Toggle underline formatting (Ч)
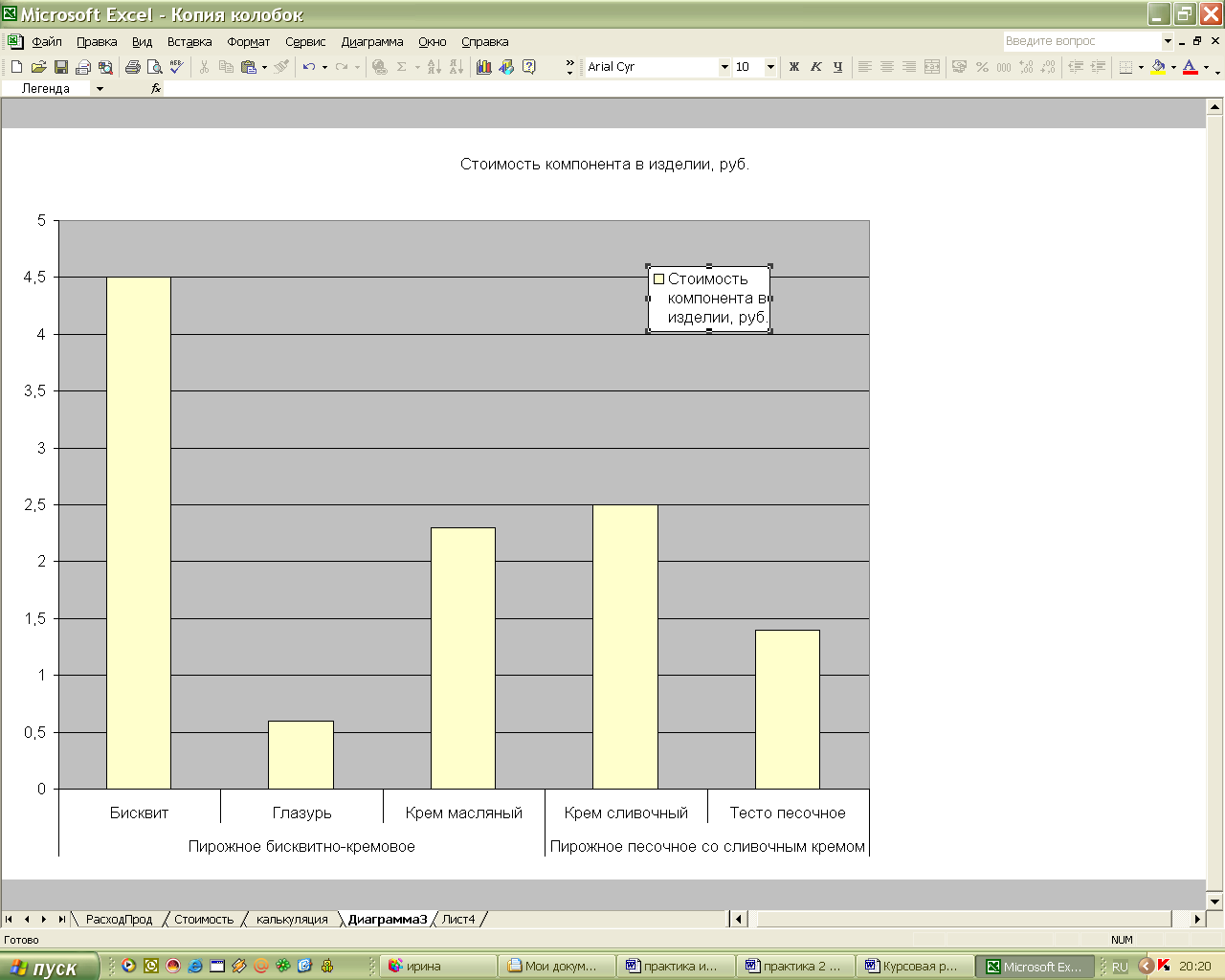1225x980 pixels. 837,67
